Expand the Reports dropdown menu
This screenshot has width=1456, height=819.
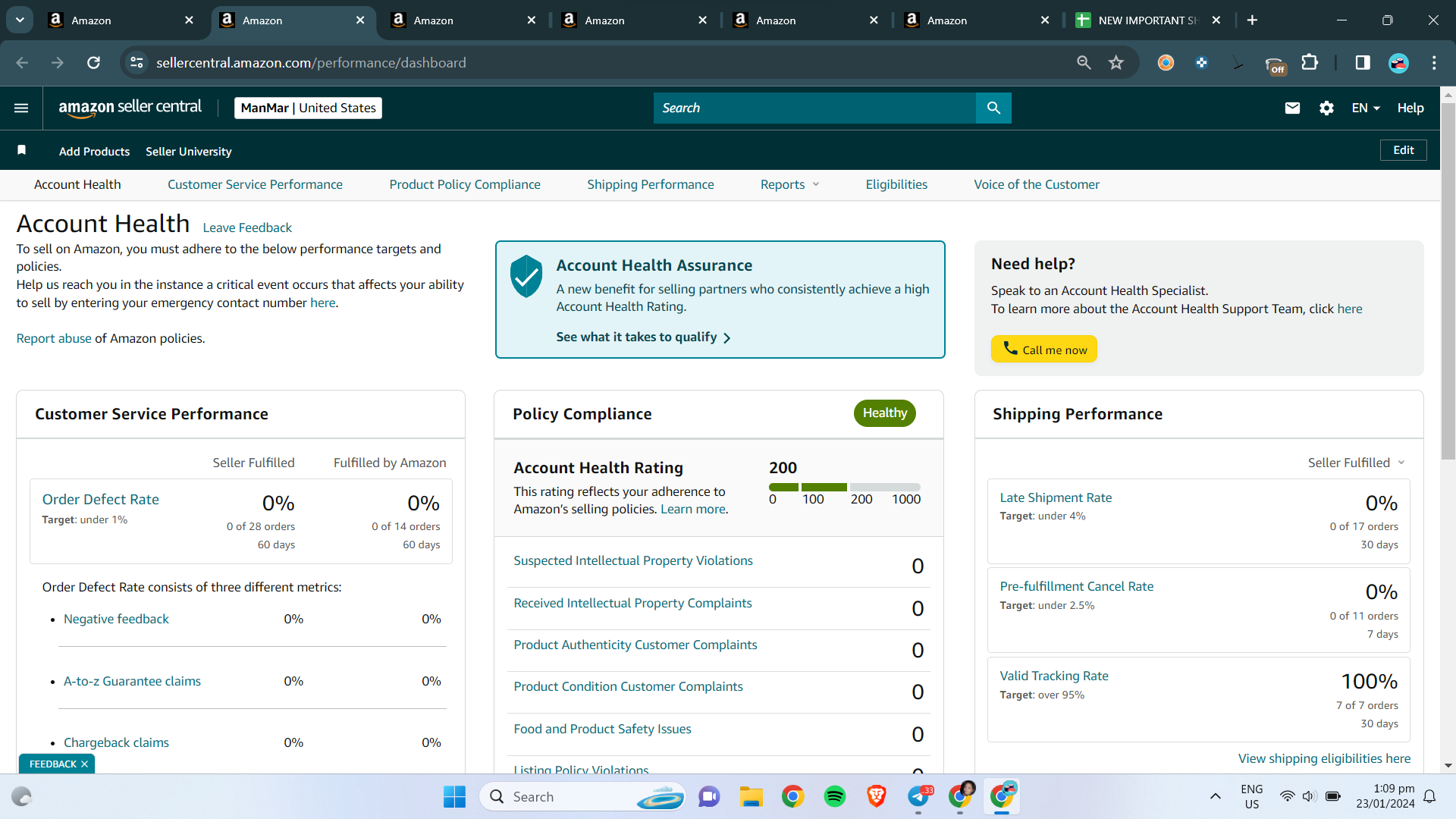pyautogui.click(x=789, y=184)
